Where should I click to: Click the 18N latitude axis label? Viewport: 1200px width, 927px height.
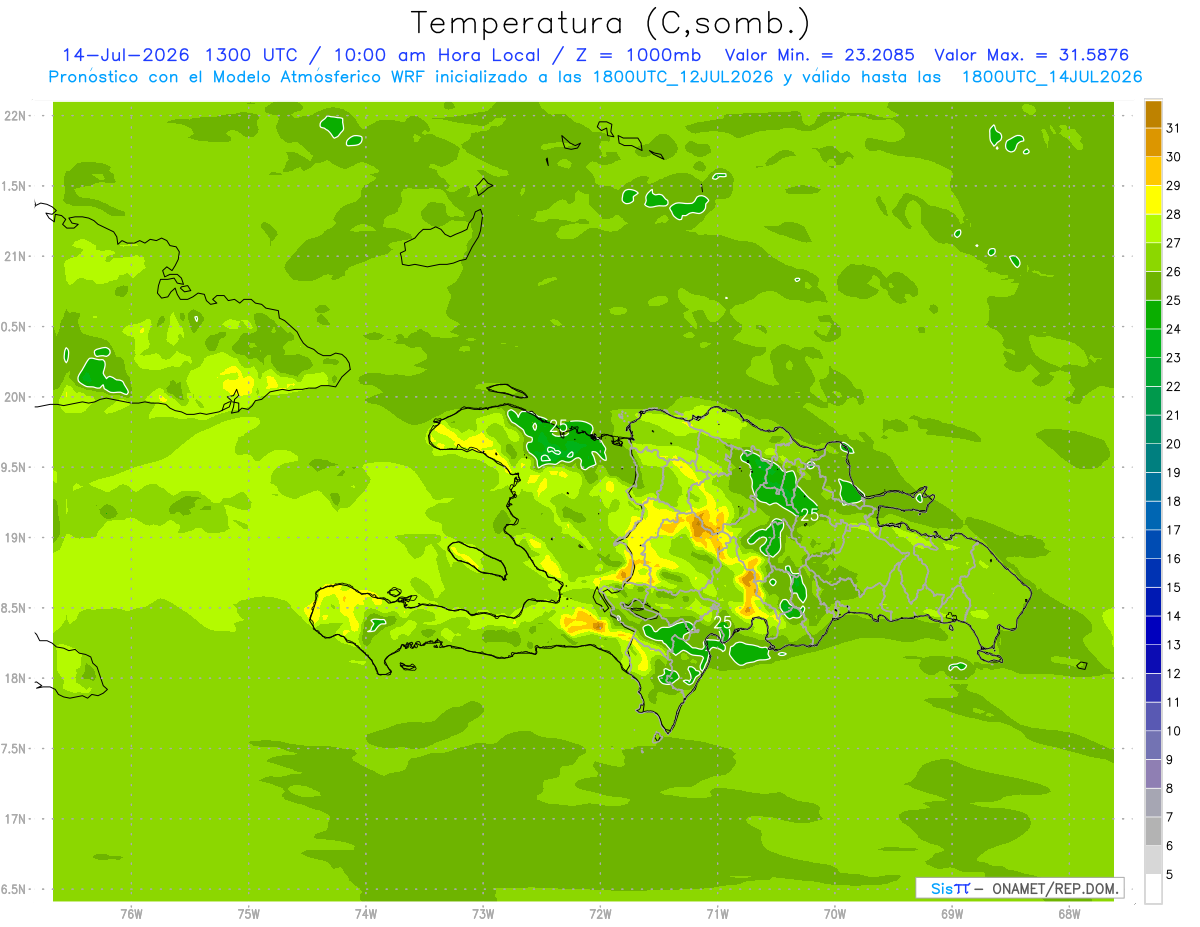pos(16,678)
